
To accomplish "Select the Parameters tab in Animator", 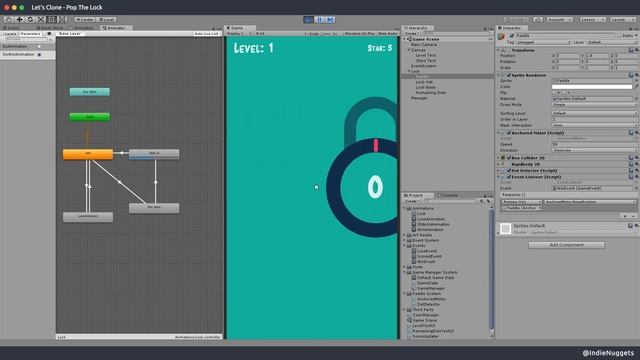I will pyautogui.click(x=31, y=33).
